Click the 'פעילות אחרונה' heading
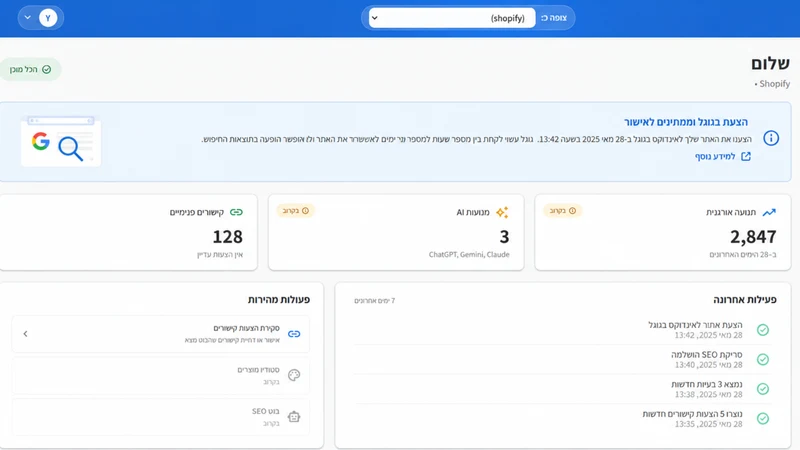800x450 pixels. pos(745,299)
